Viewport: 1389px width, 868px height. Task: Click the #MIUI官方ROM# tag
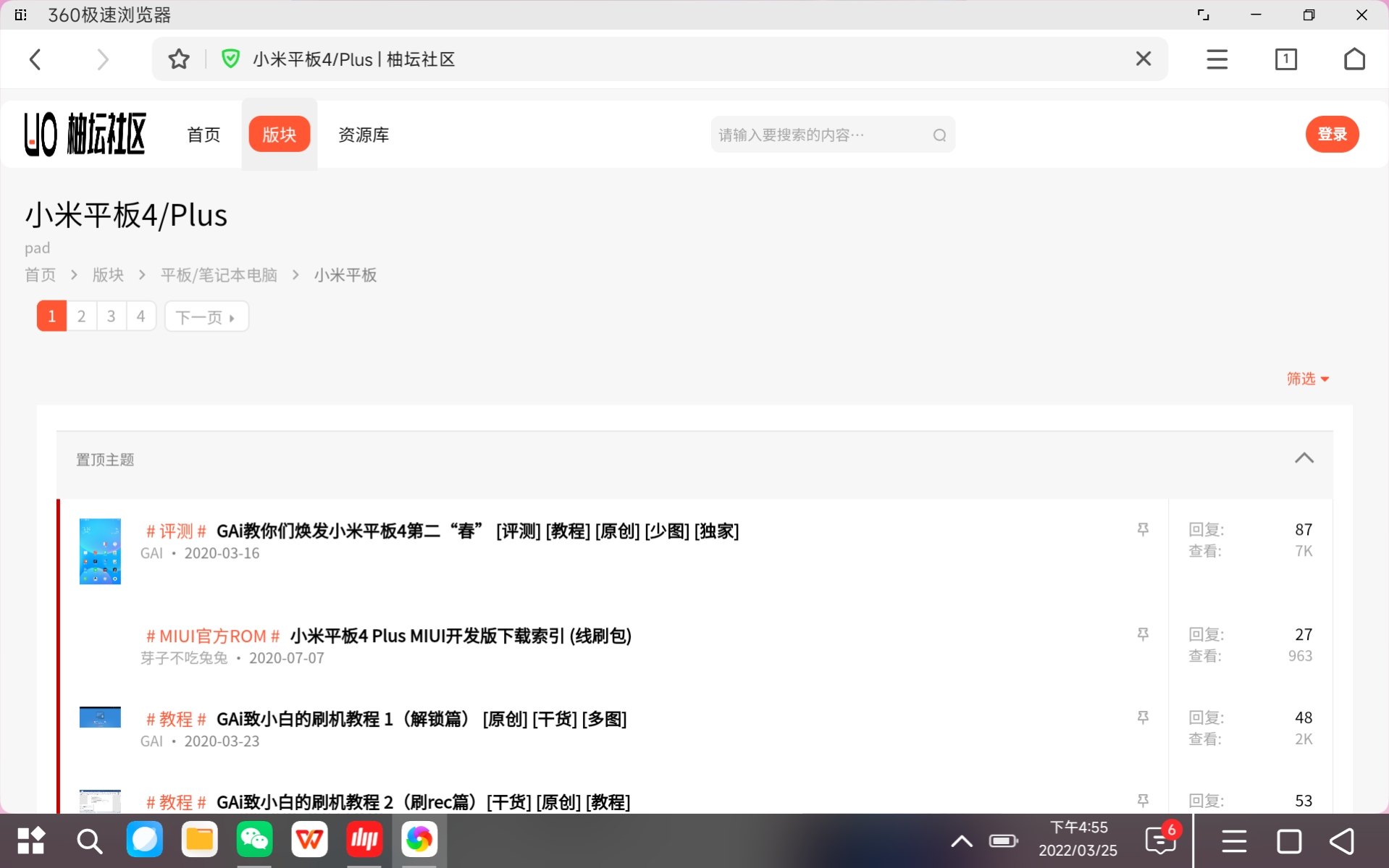click(x=213, y=636)
